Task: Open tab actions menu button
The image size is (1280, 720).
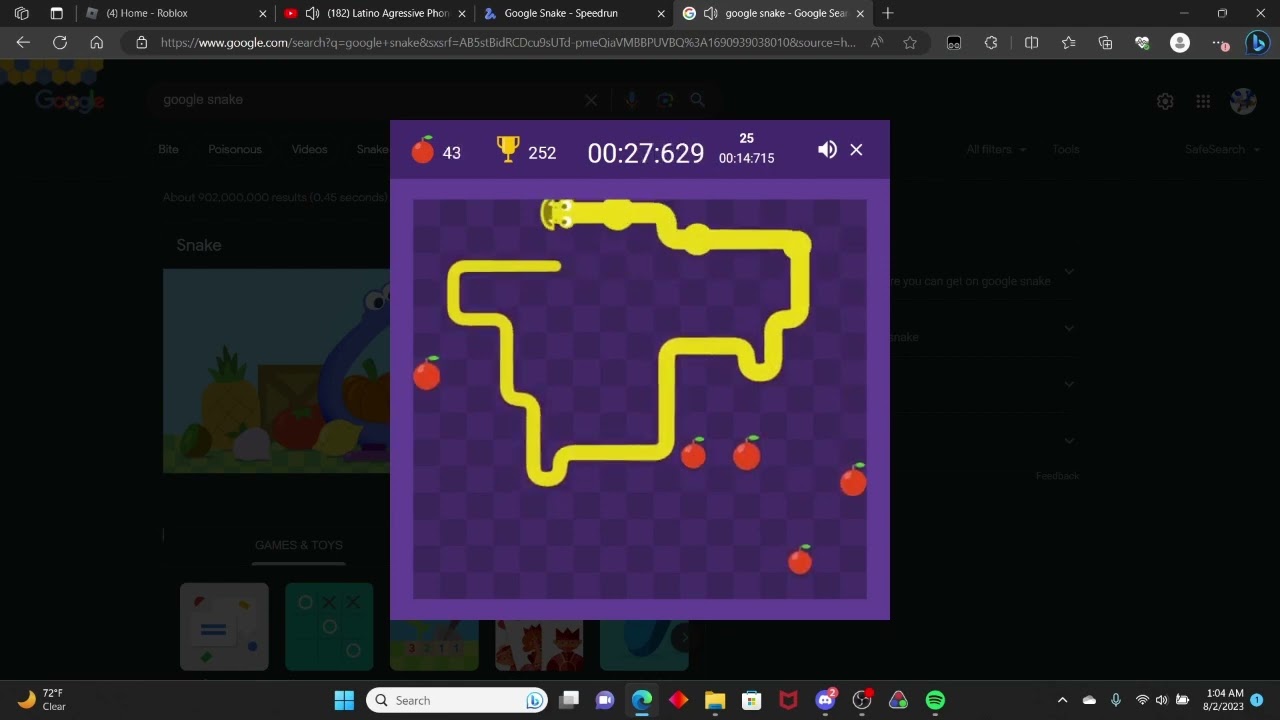Action: (56, 13)
